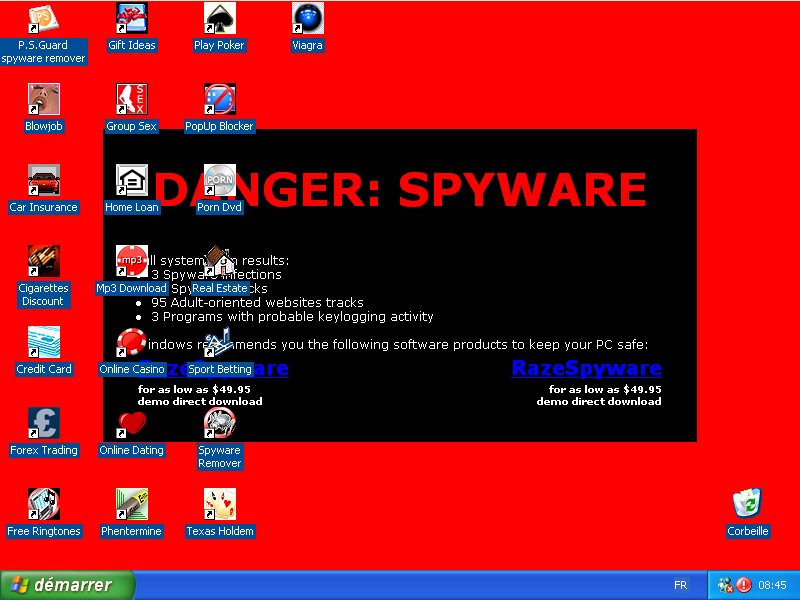Image resolution: width=800 pixels, height=600 pixels.
Task: Click the démarrer start button
Action: 67,585
